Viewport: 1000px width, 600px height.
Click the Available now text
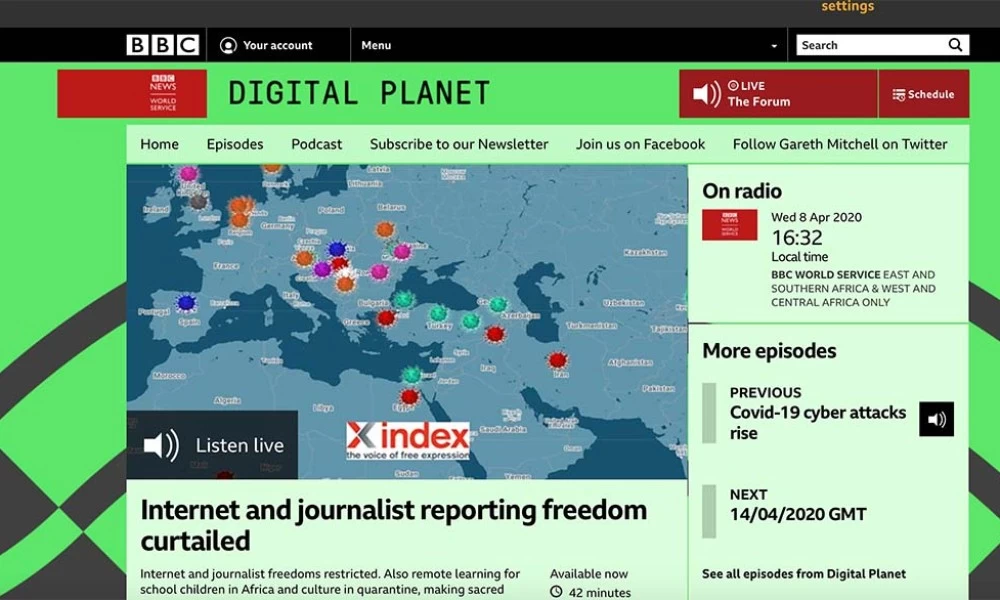click(589, 574)
